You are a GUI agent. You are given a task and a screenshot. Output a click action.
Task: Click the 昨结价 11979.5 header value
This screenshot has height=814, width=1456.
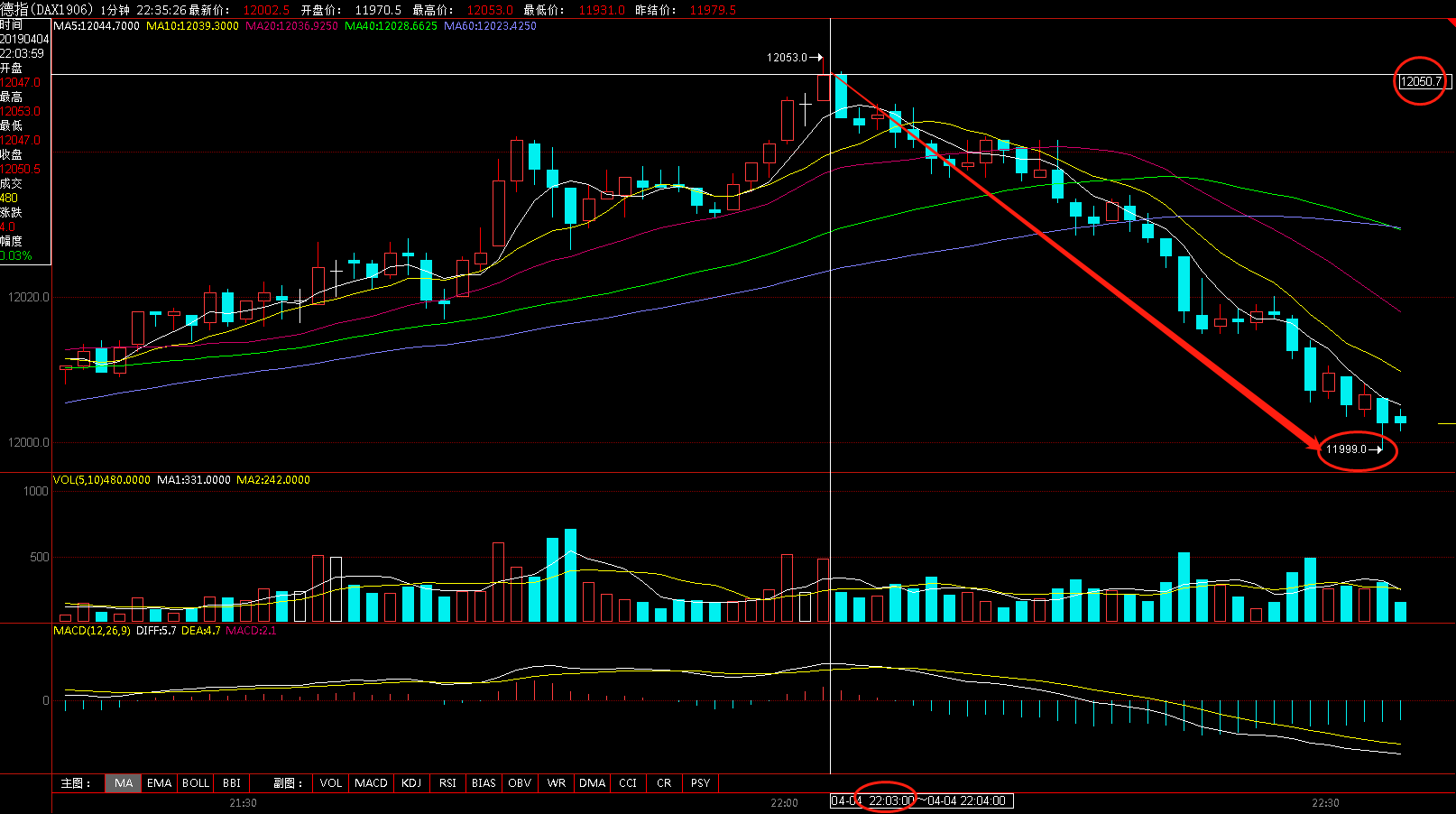click(713, 10)
